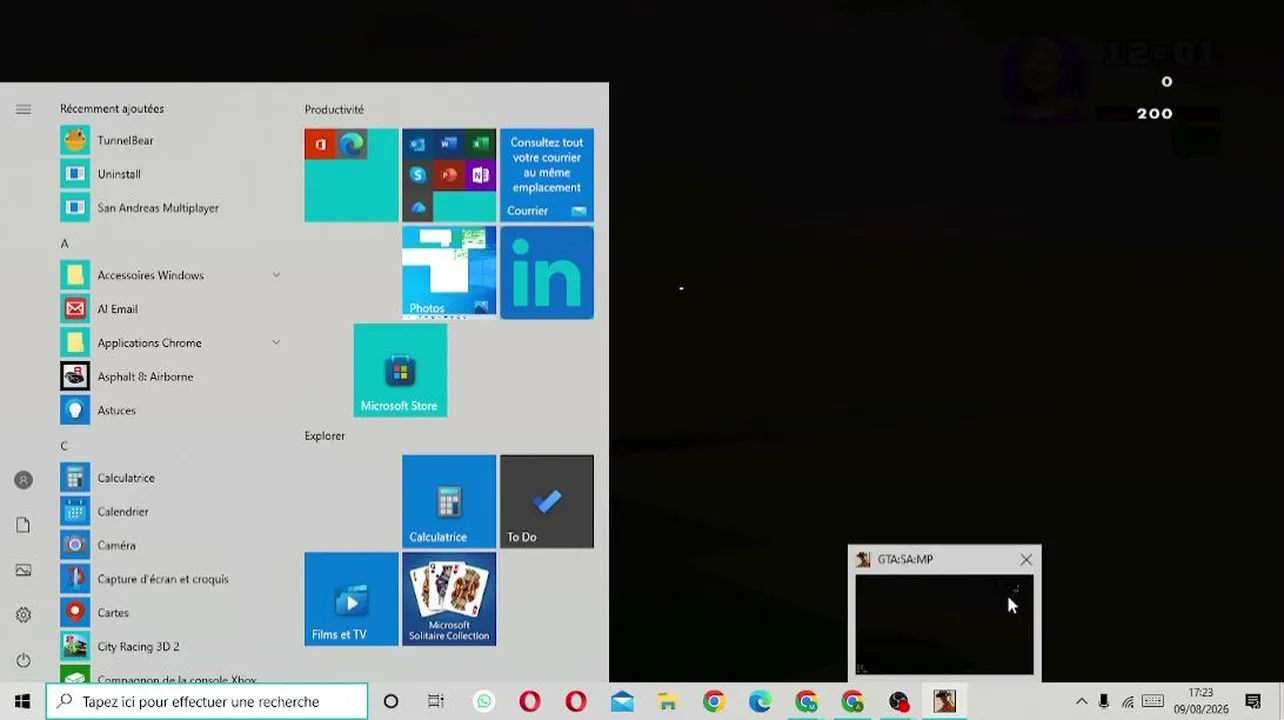The image size is (1284, 720).
Task: Open the notification center
Action: click(x=1253, y=702)
